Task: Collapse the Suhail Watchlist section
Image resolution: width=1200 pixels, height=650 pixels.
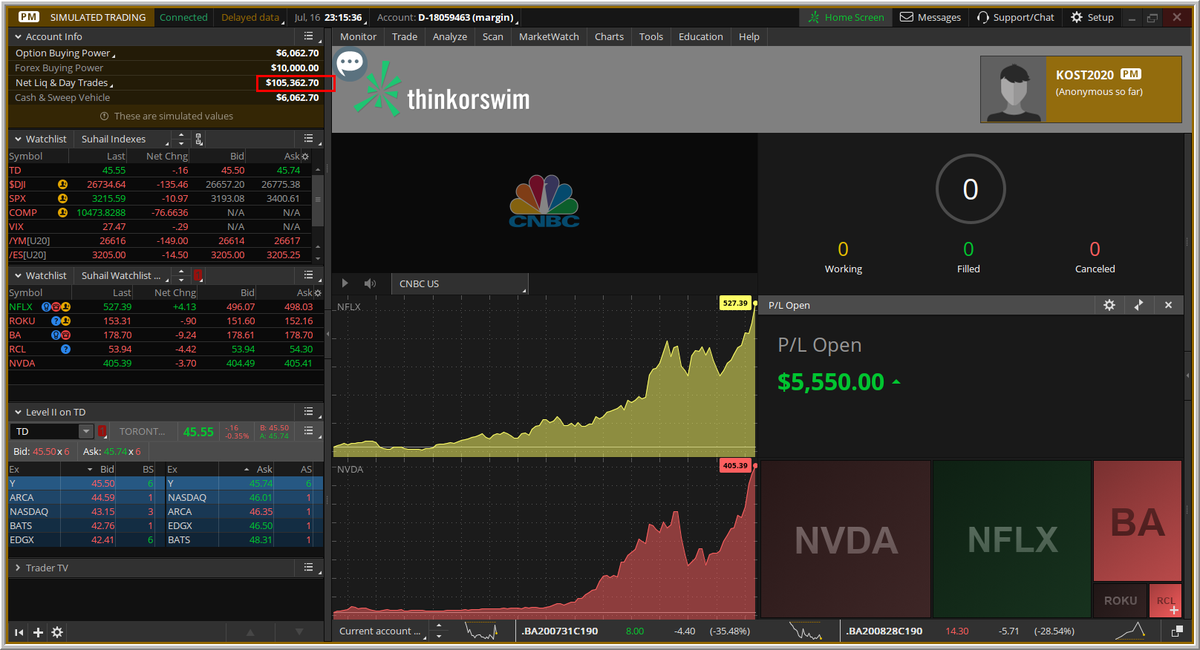Action: (17, 275)
